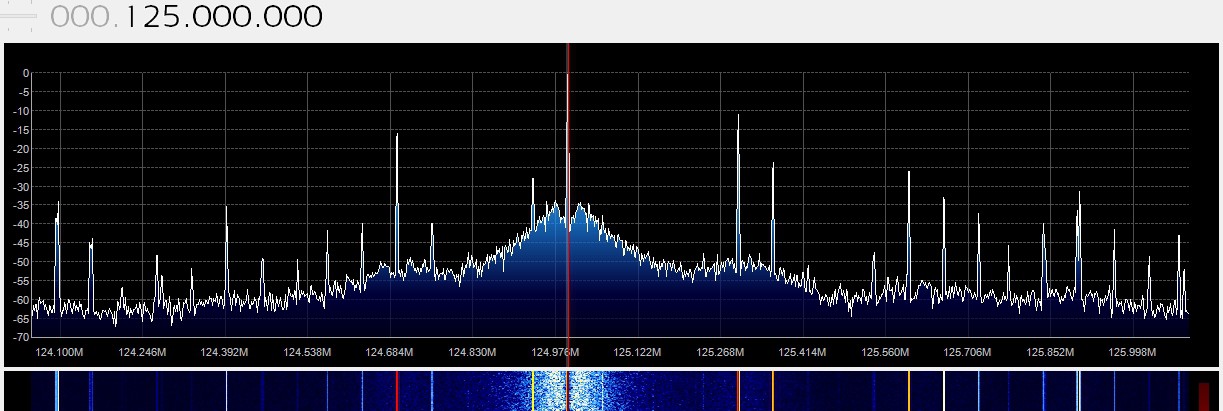
Task: Click the -55 dB level label
Action: point(21,281)
